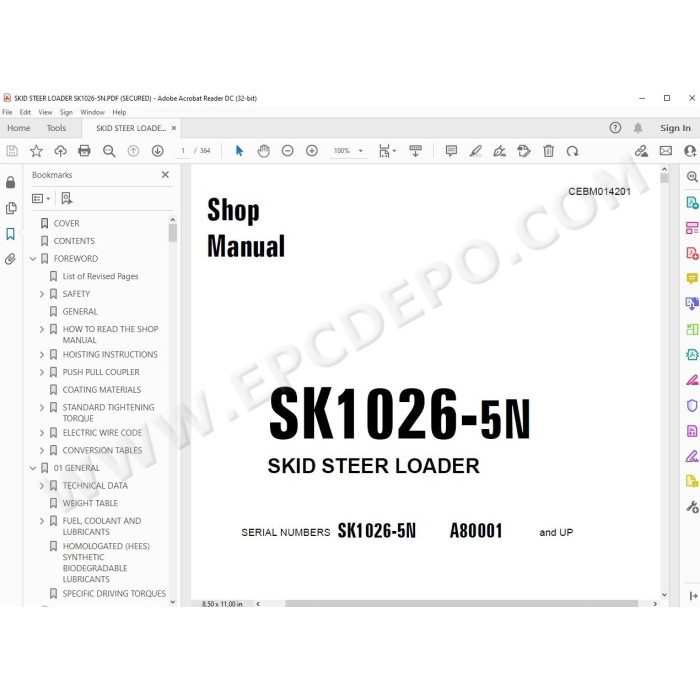Go to the previous page arrow
Viewport: 700px width, 700px height.
coord(133,151)
